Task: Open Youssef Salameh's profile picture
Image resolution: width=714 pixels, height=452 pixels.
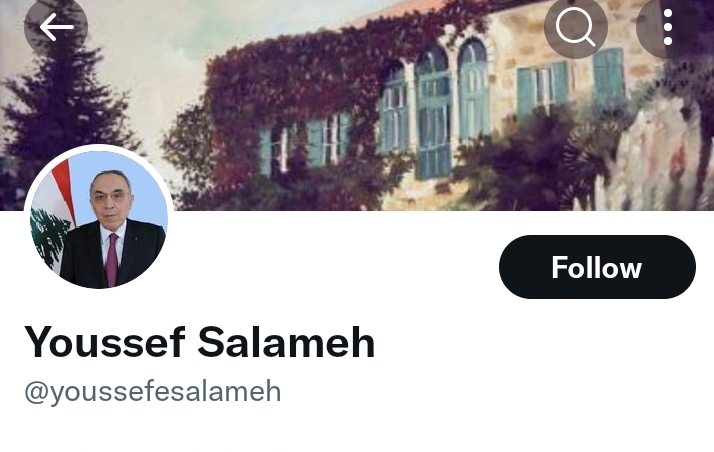Action: click(99, 219)
